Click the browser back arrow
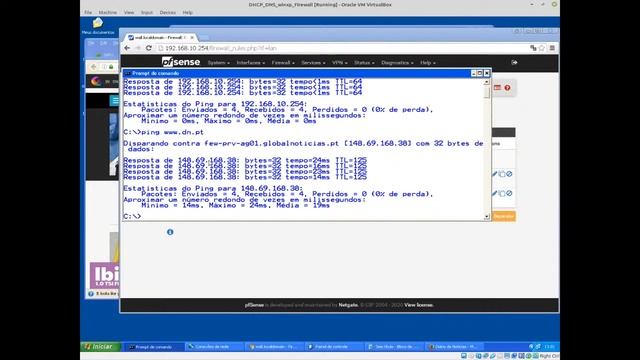640x360 pixels. [x=127, y=48]
